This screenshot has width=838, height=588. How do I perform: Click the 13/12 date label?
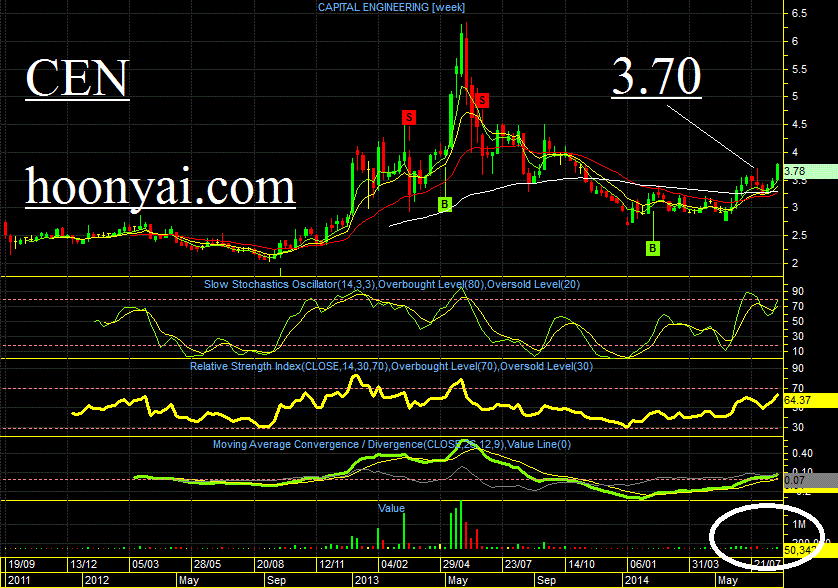[84, 564]
